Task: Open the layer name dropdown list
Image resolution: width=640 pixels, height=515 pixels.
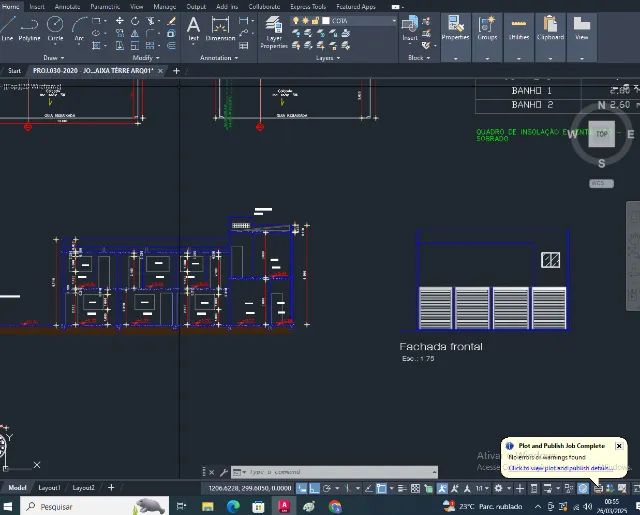Action: click(393, 20)
